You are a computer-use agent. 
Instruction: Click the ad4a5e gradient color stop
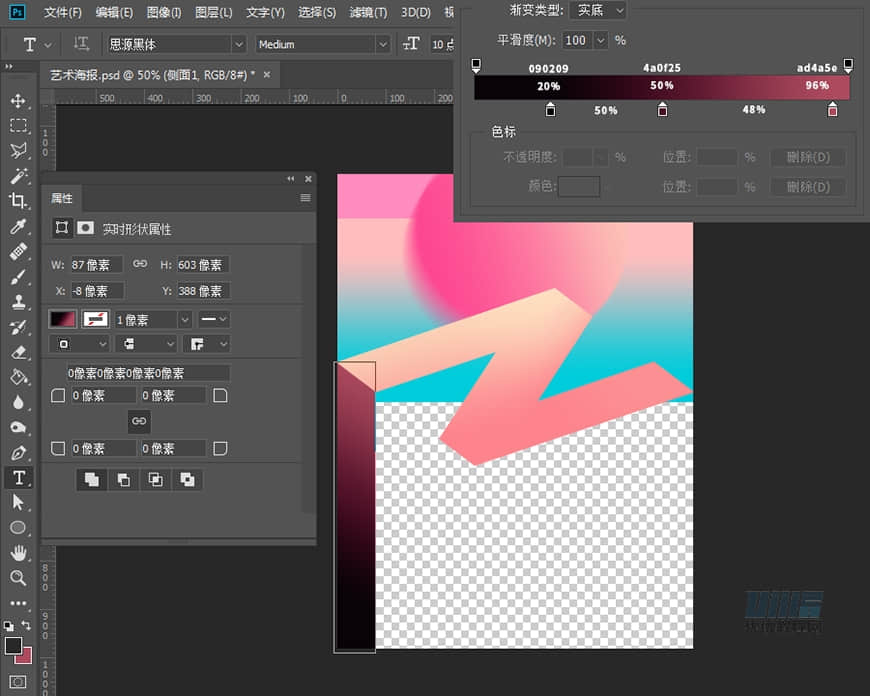[x=833, y=110]
